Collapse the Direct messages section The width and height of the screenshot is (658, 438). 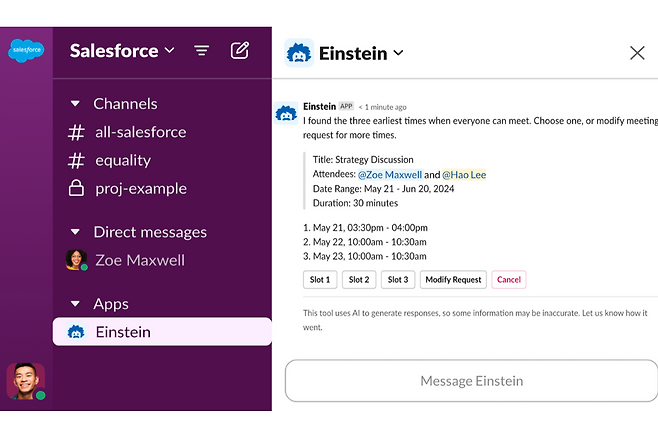(75, 232)
